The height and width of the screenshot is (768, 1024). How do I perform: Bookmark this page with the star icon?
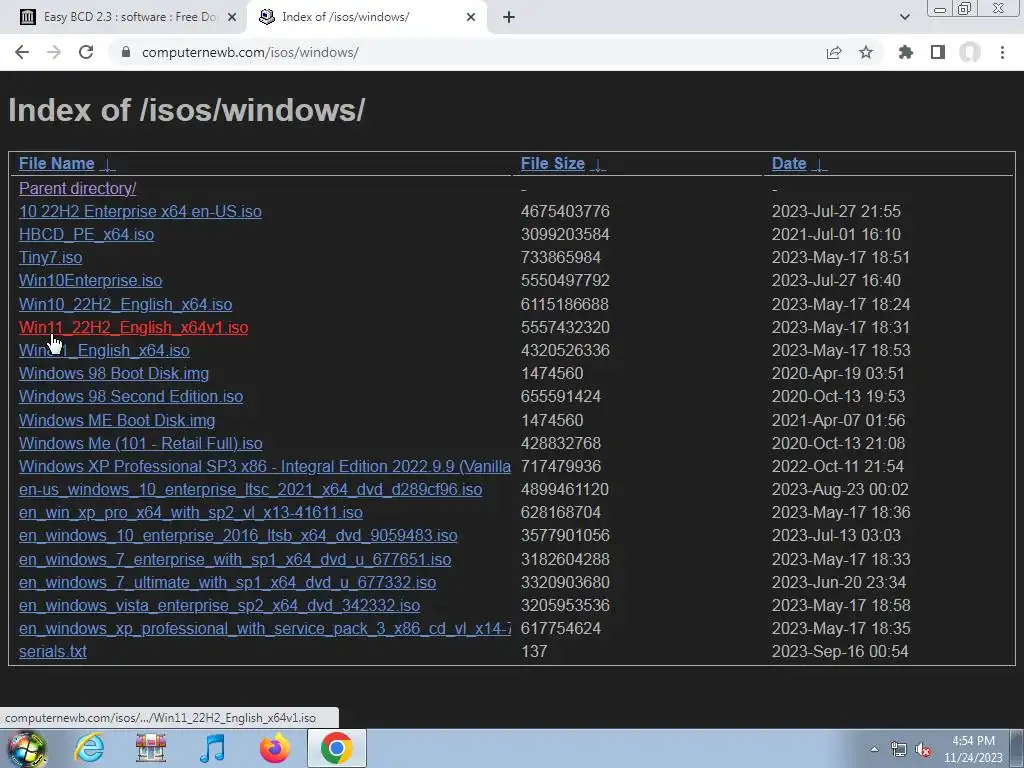[x=866, y=52]
